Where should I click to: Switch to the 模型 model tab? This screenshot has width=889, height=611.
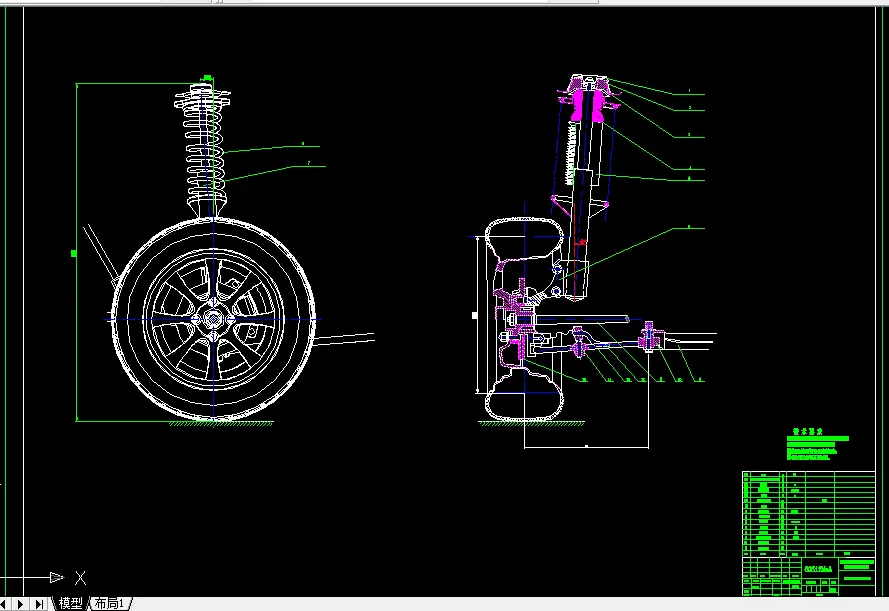click(70, 603)
